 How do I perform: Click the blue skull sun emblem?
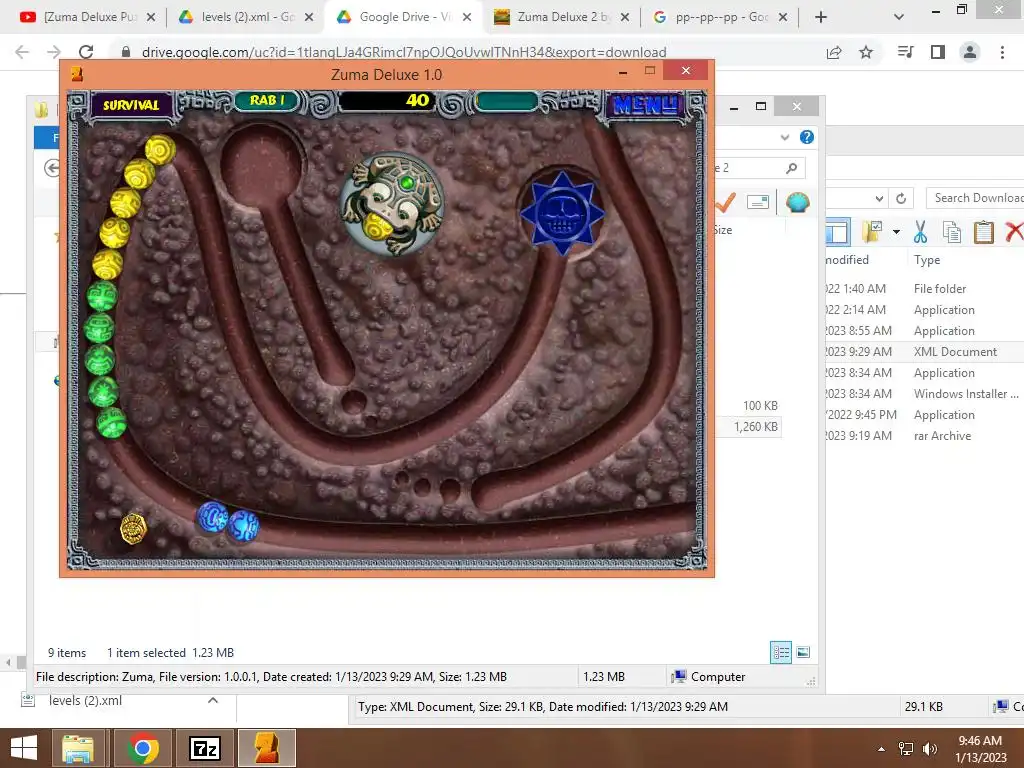pos(561,213)
